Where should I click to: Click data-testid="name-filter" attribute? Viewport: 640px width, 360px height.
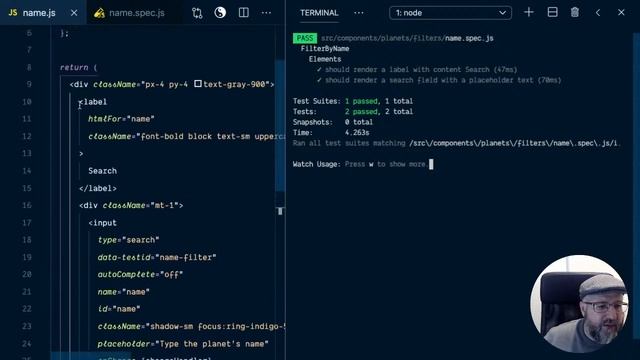click(x=157, y=257)
